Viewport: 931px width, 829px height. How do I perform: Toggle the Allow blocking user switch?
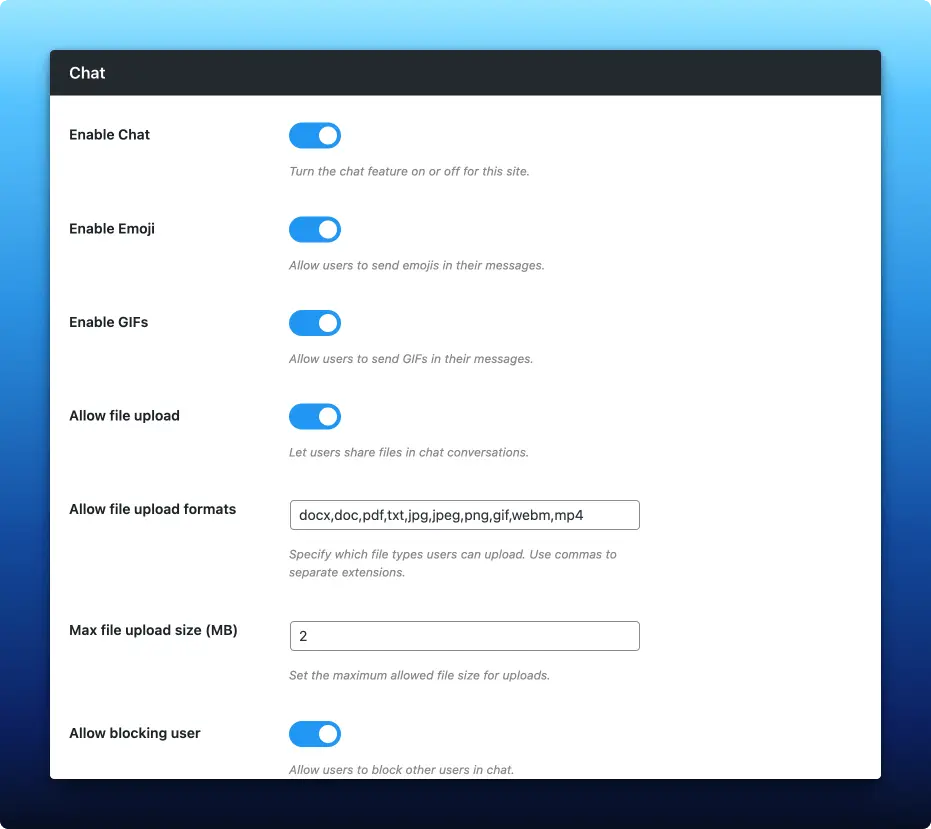pos(315,735)
